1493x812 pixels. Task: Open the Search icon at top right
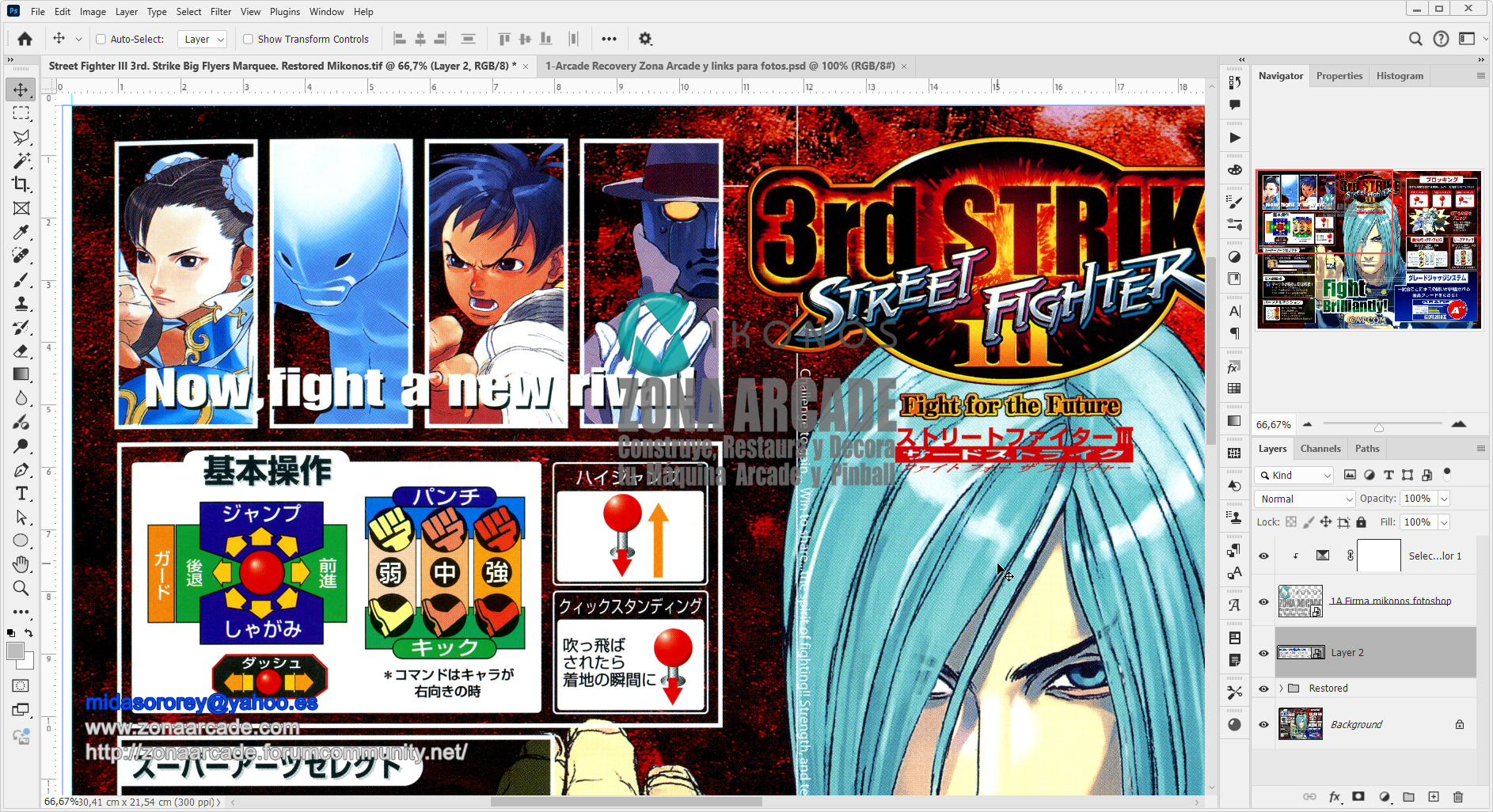[x=1415, y=39]
